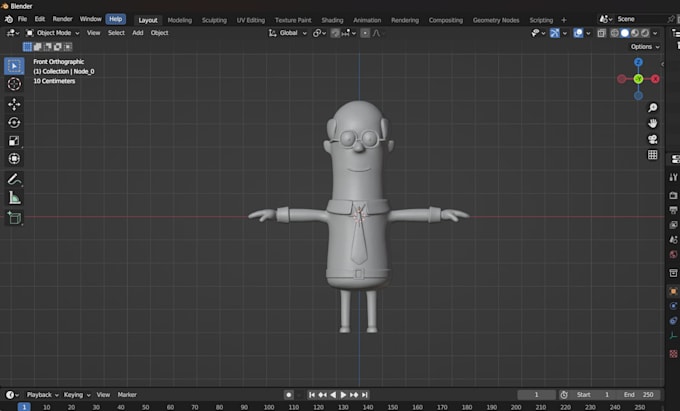Open the Scene properties tab

673,240
